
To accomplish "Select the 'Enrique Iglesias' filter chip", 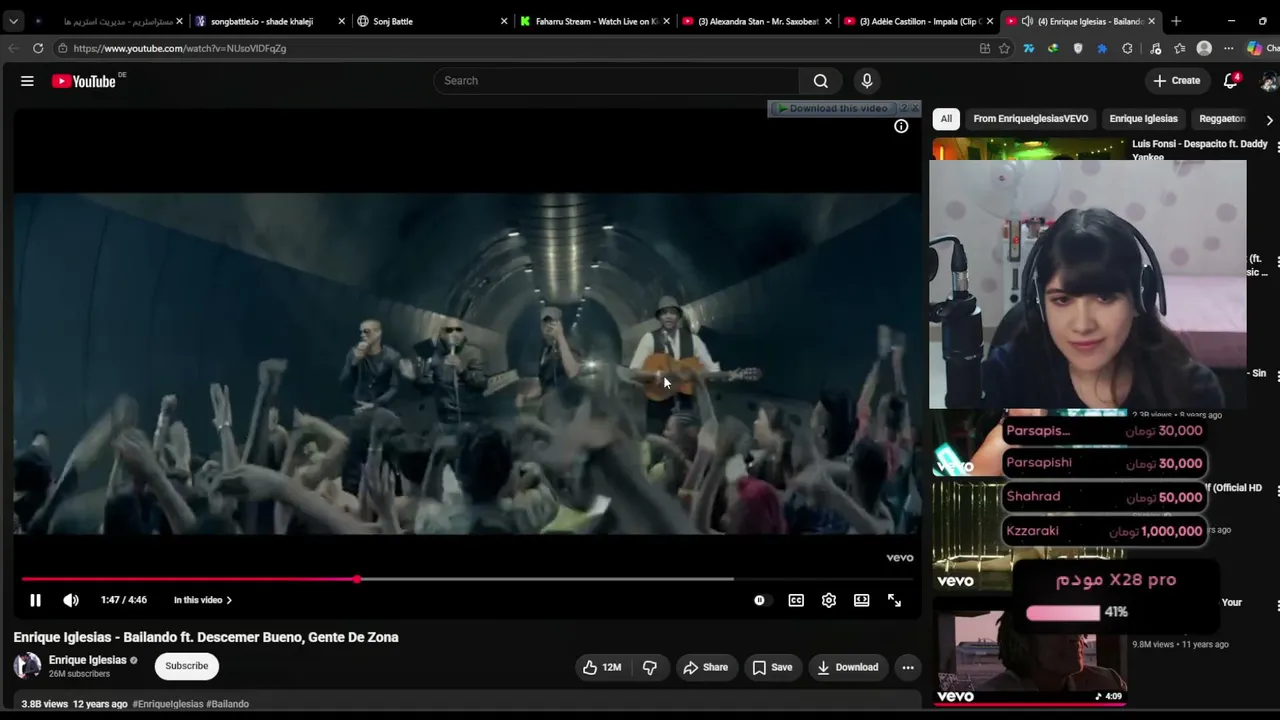I will 1143,119.
